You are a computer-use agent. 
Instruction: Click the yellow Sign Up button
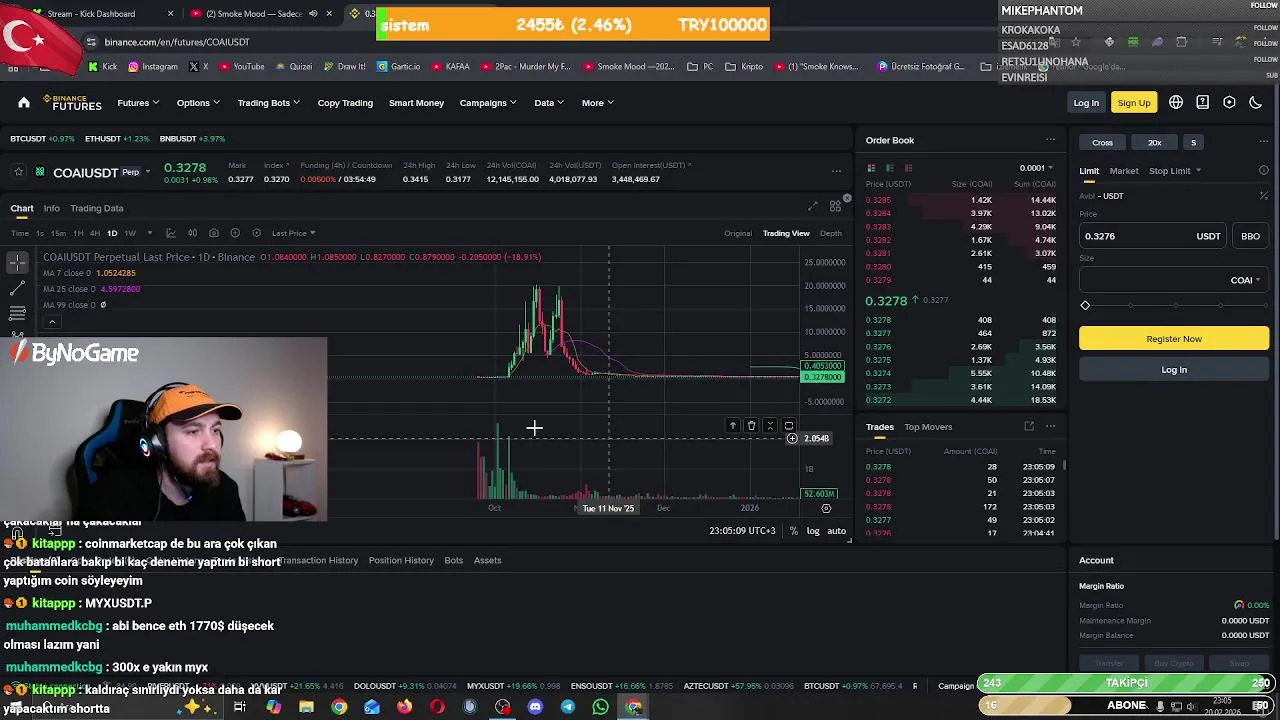(1134, 103)
